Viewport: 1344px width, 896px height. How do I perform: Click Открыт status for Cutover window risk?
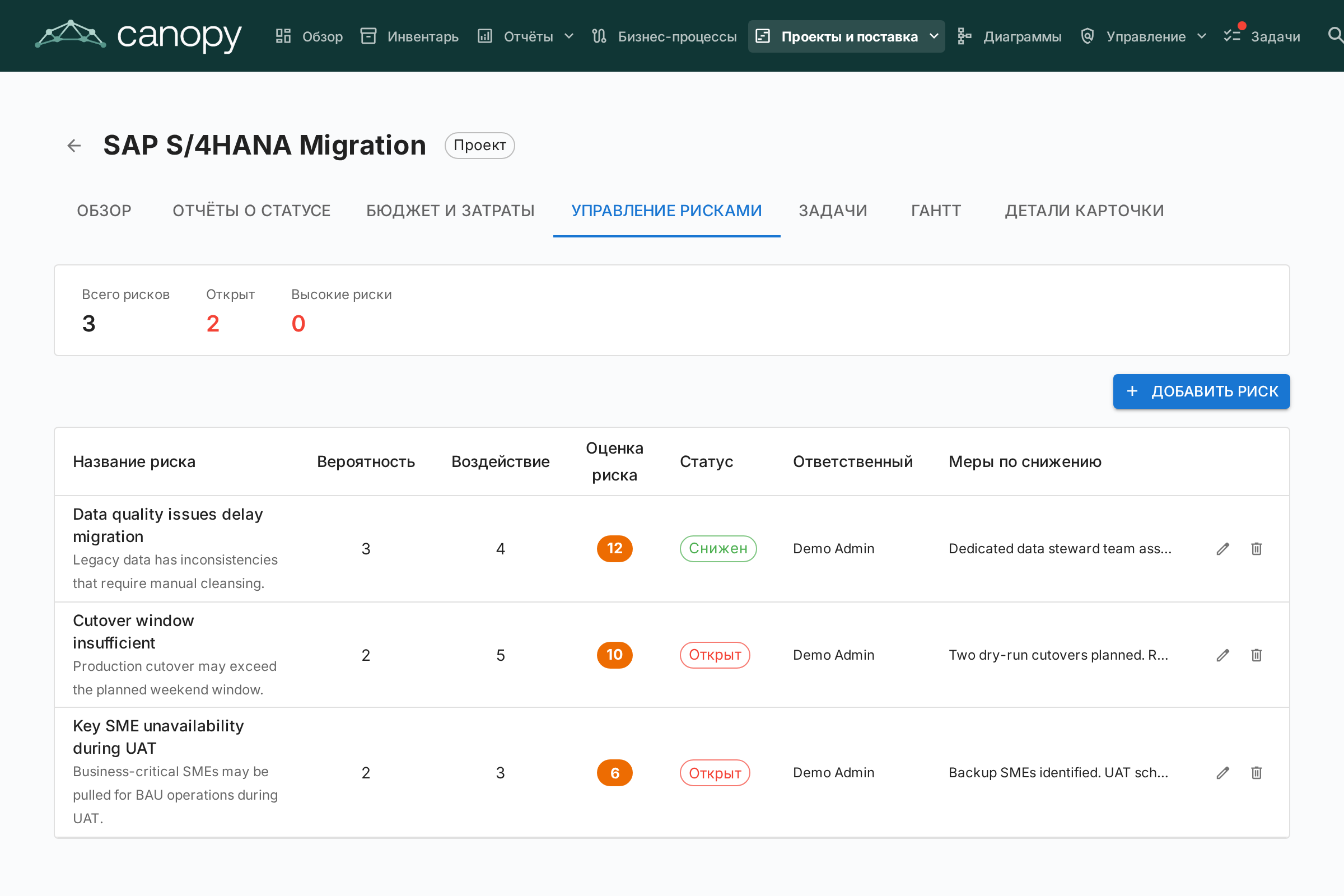(715, 655)
